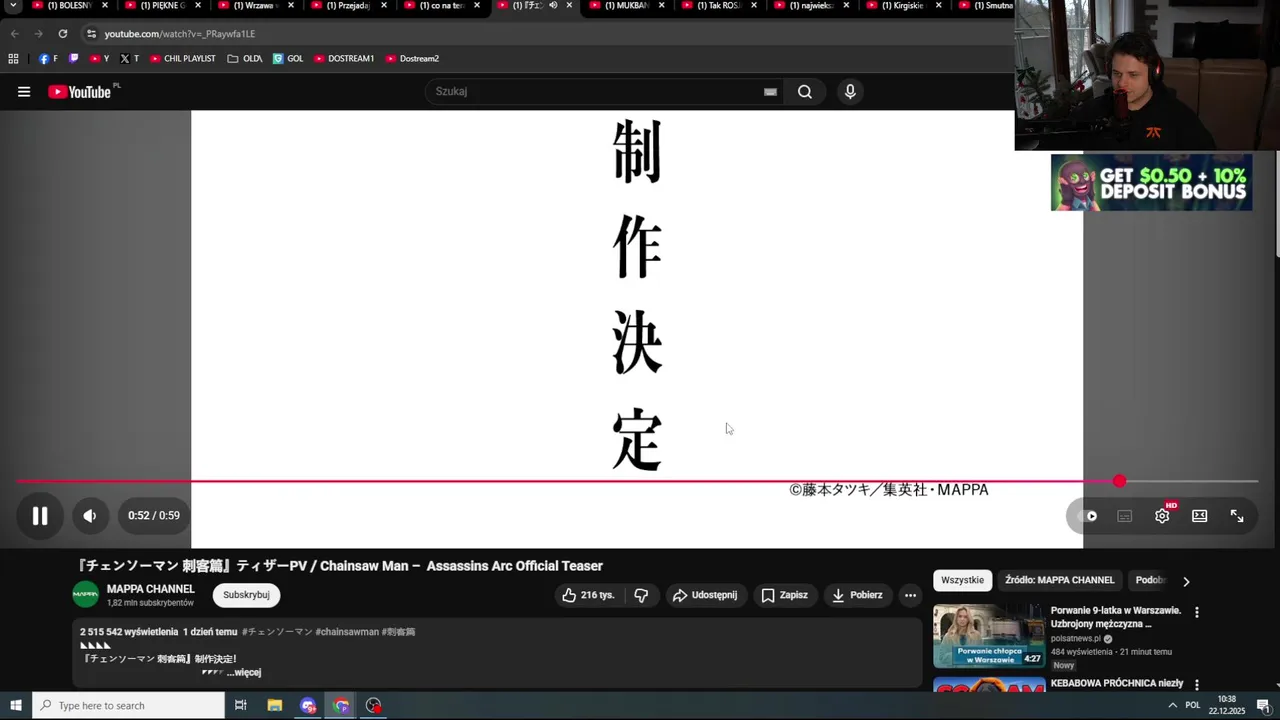
Task: Open the OLD\ bookmarks folder
Action: coord(245,59)
